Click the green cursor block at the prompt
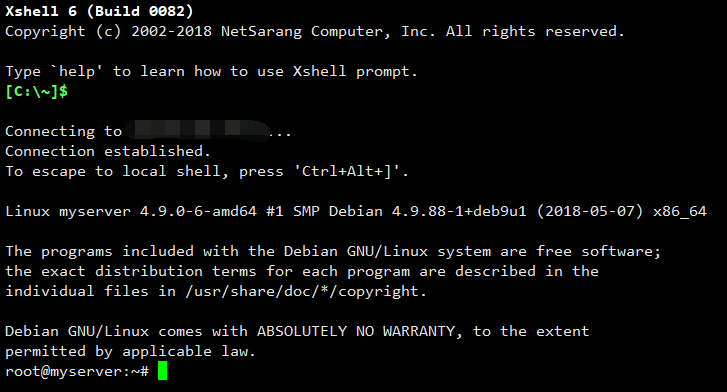This screenshot has height=392, width=727. click(x=162, y=371)
